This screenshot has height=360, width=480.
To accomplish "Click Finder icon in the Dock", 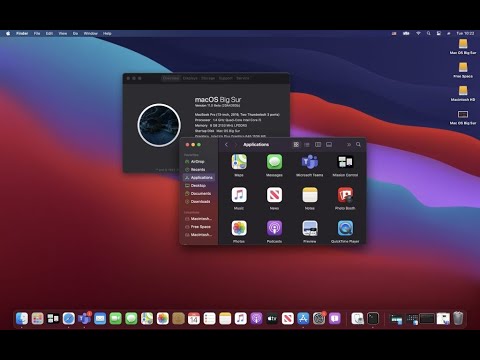I will click(x=22, y=319).
